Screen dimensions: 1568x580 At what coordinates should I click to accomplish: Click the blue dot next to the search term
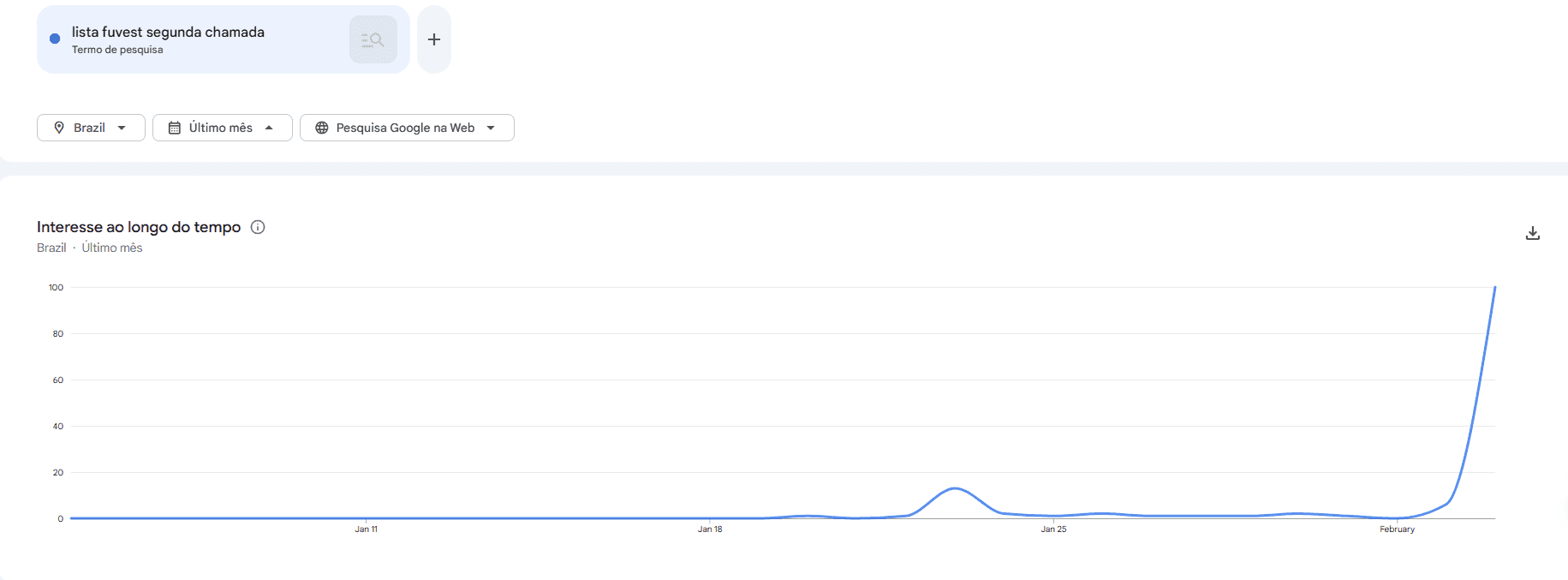[53, 38]
